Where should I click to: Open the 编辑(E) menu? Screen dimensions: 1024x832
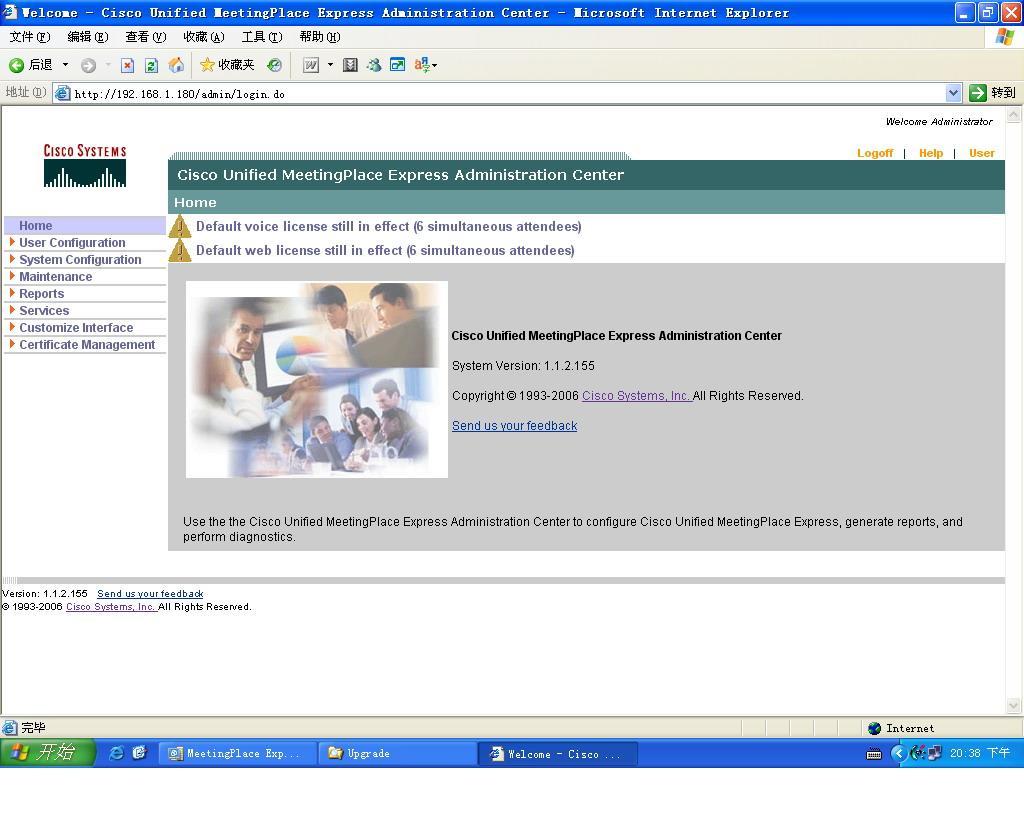pos(88,37)
